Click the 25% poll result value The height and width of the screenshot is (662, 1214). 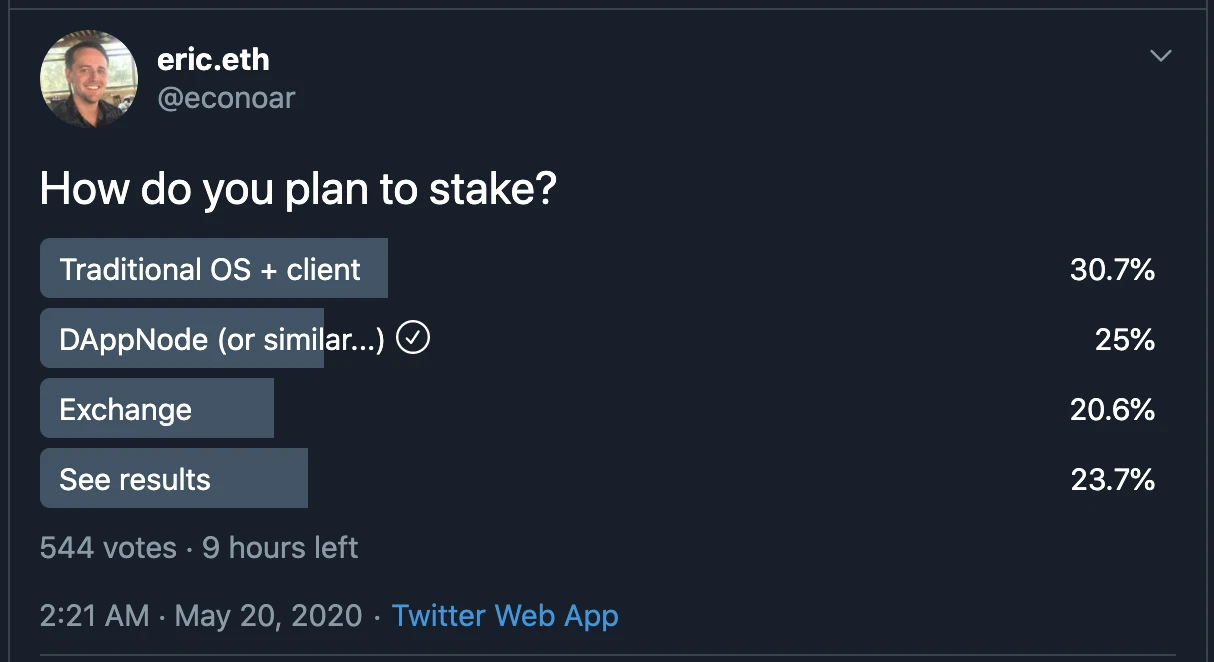tap(1125, 340)
